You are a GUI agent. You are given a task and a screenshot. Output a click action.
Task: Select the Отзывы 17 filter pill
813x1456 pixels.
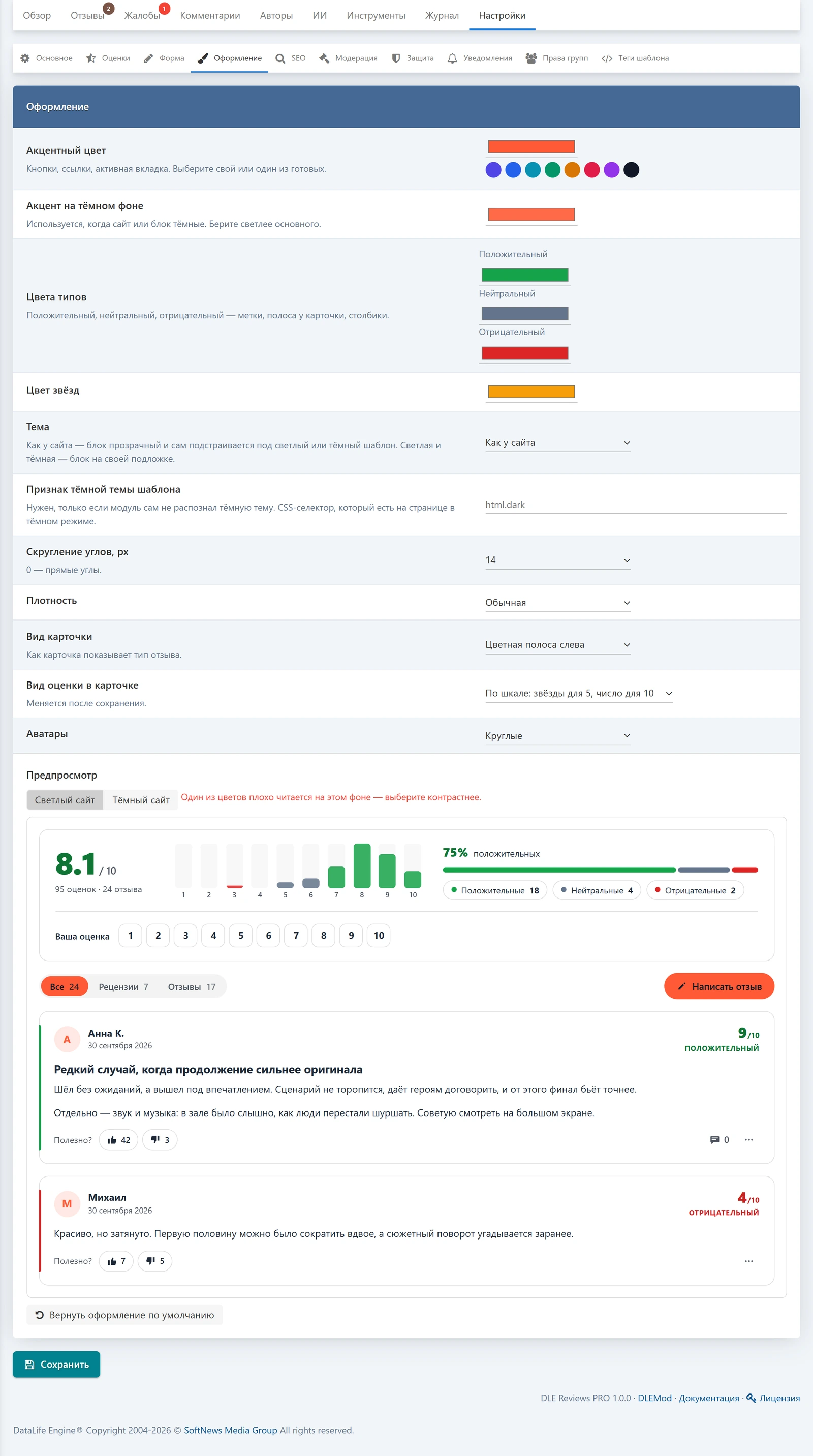tap(192, 986)
